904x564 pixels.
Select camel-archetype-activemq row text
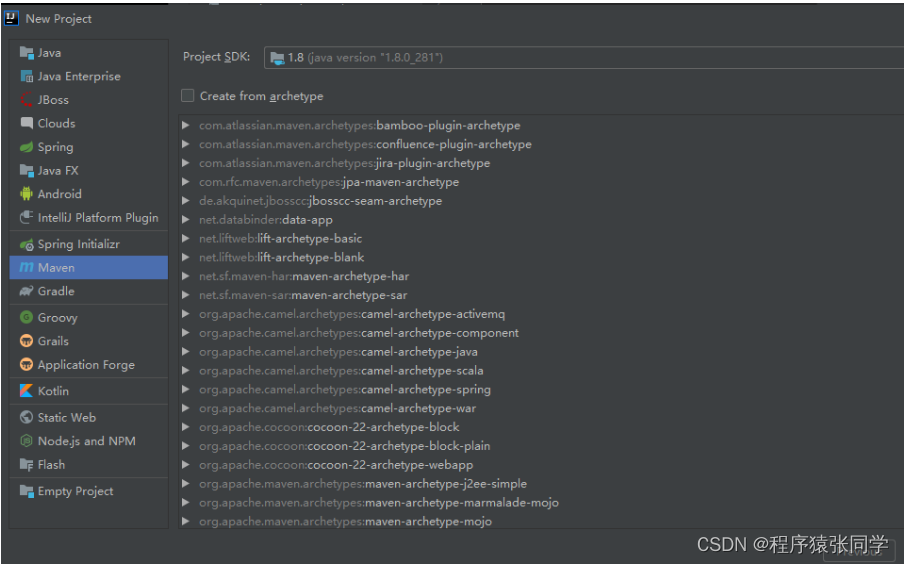pyautogui.click(x=352, y=314)
